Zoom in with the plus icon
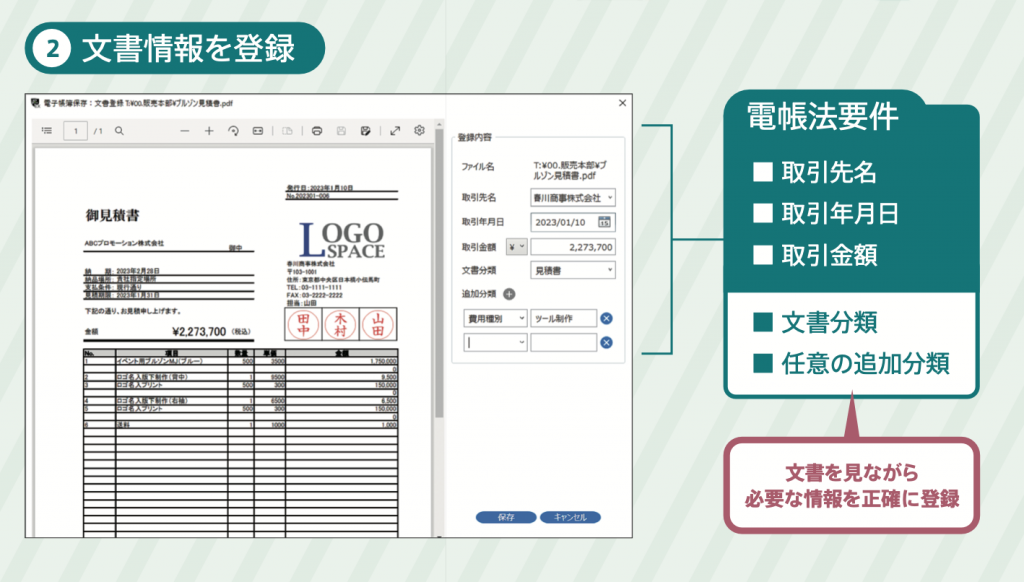This screenshot has height=582, width=1024. (210, 130)
